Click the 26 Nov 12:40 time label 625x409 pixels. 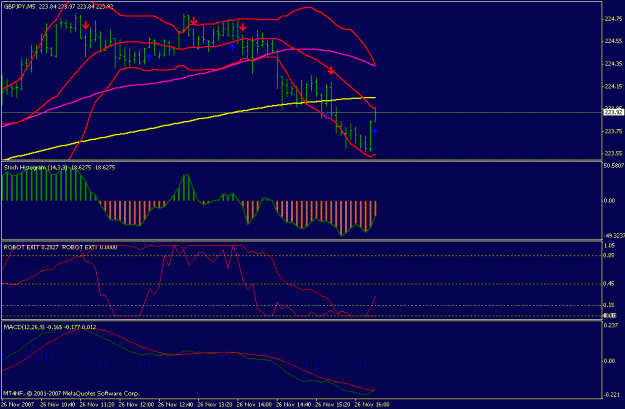tap(175, 404)
